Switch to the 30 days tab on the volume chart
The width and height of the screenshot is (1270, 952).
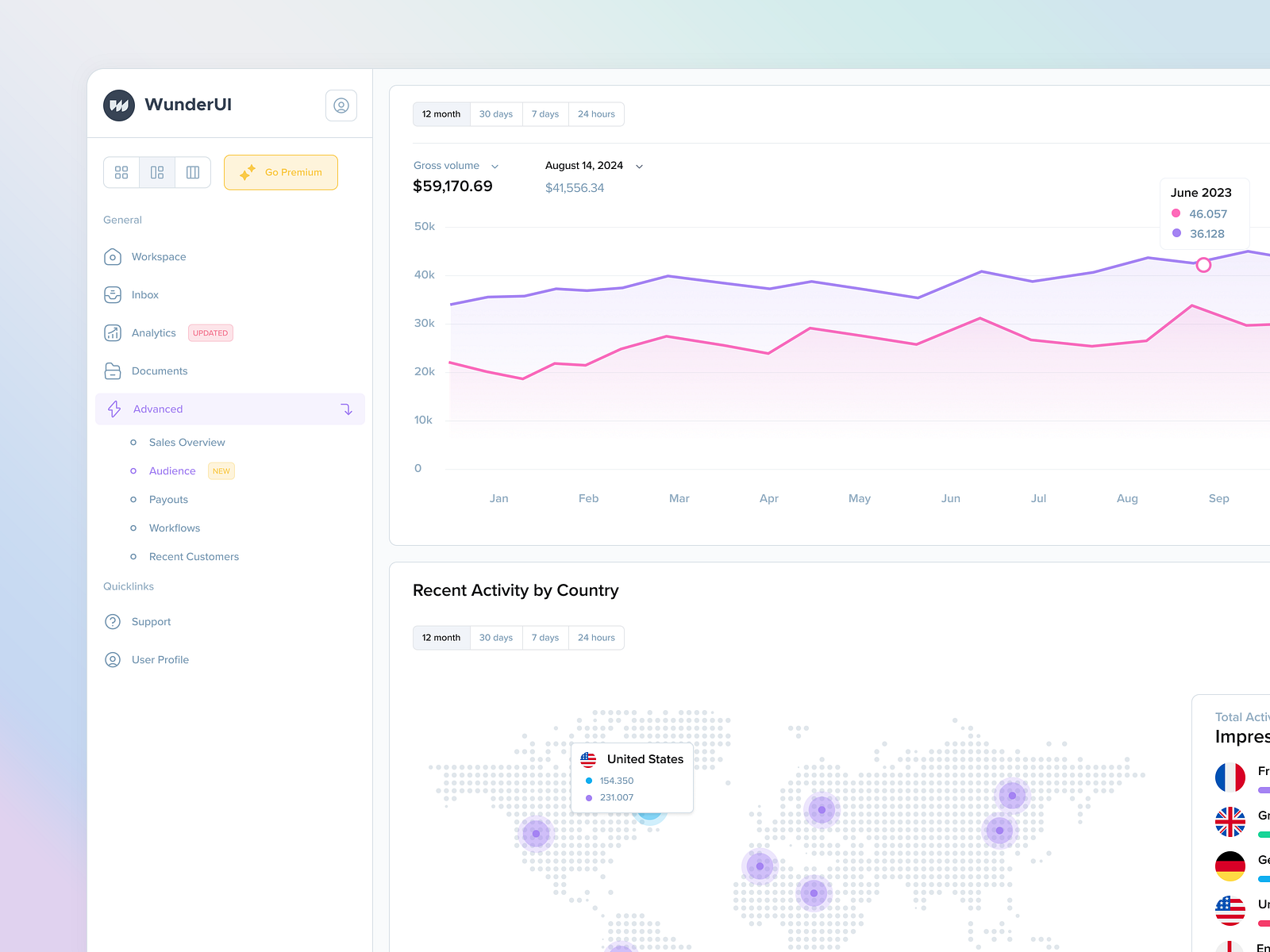coord(495,113)
